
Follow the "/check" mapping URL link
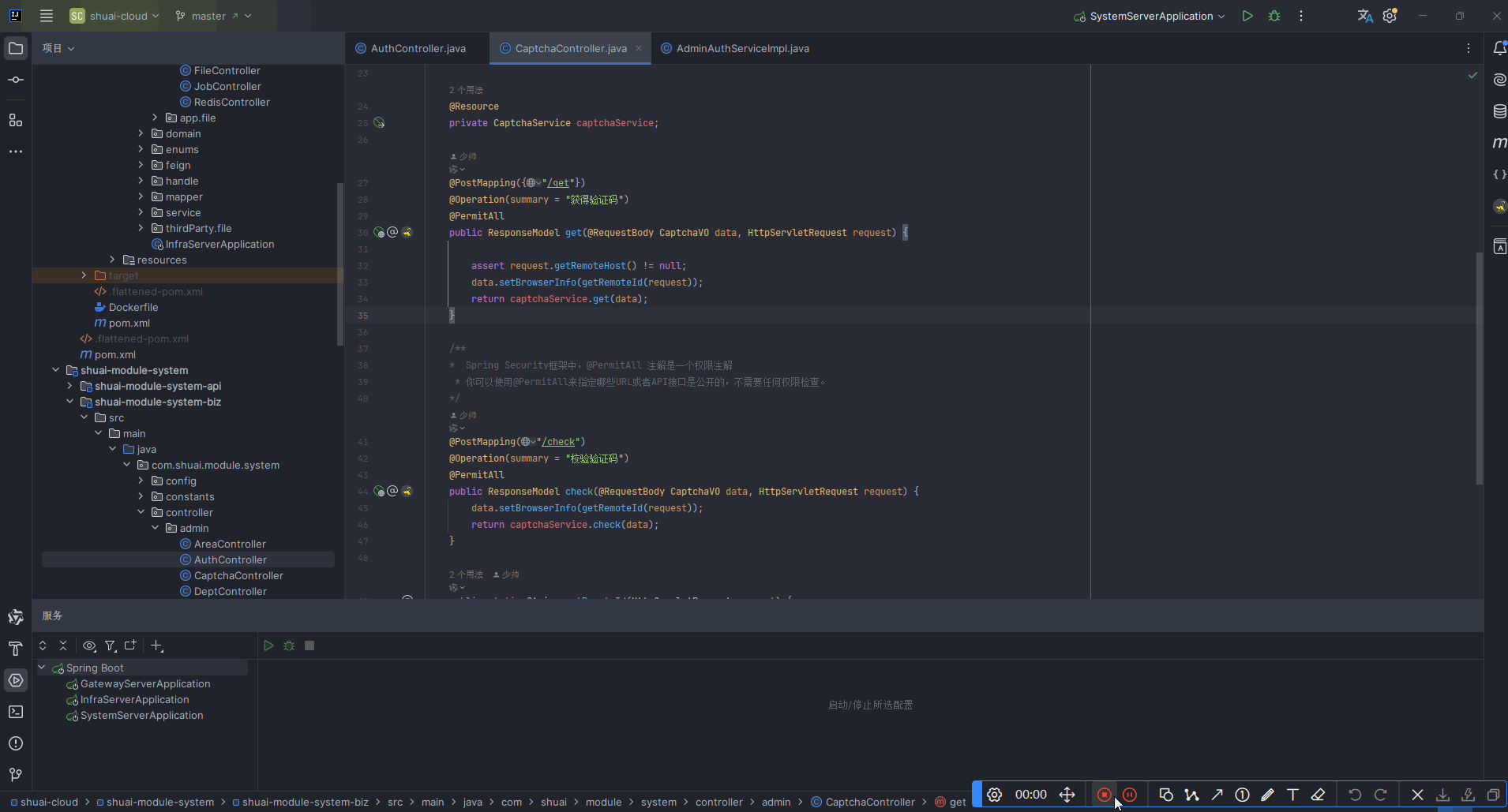pyautogui.click(x=559, y=442)
